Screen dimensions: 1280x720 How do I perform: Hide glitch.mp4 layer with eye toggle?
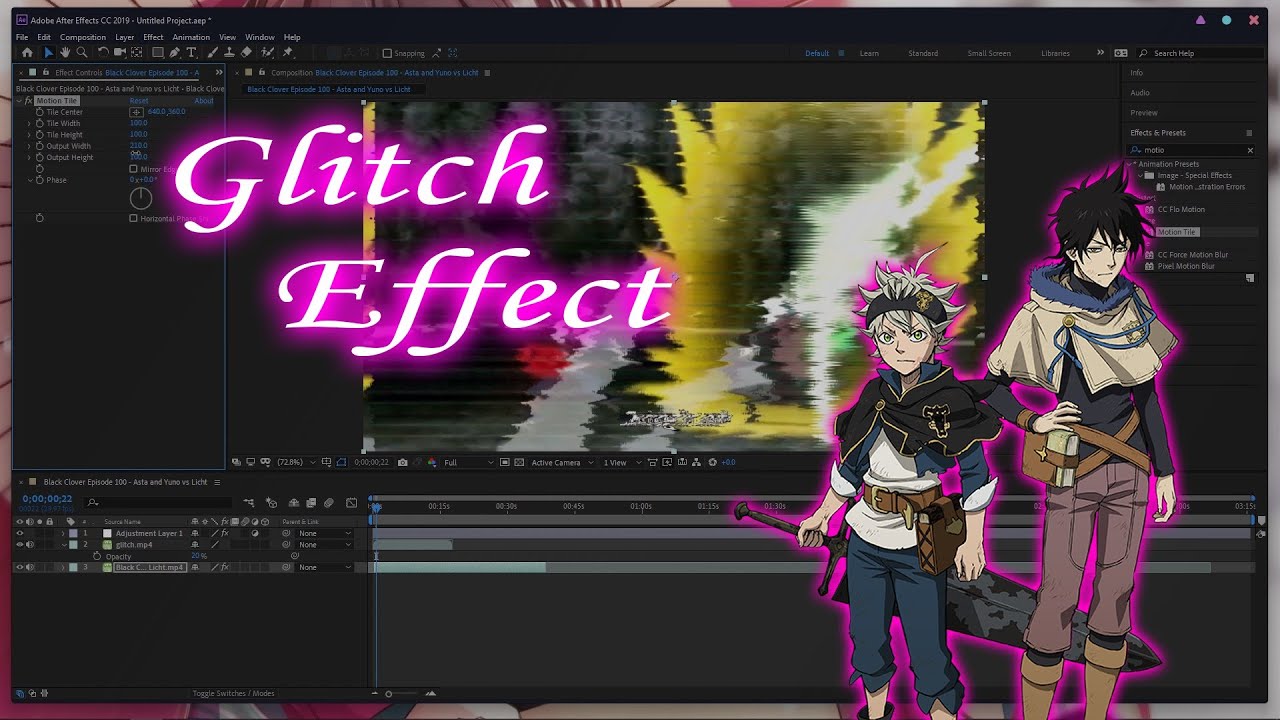19,545
